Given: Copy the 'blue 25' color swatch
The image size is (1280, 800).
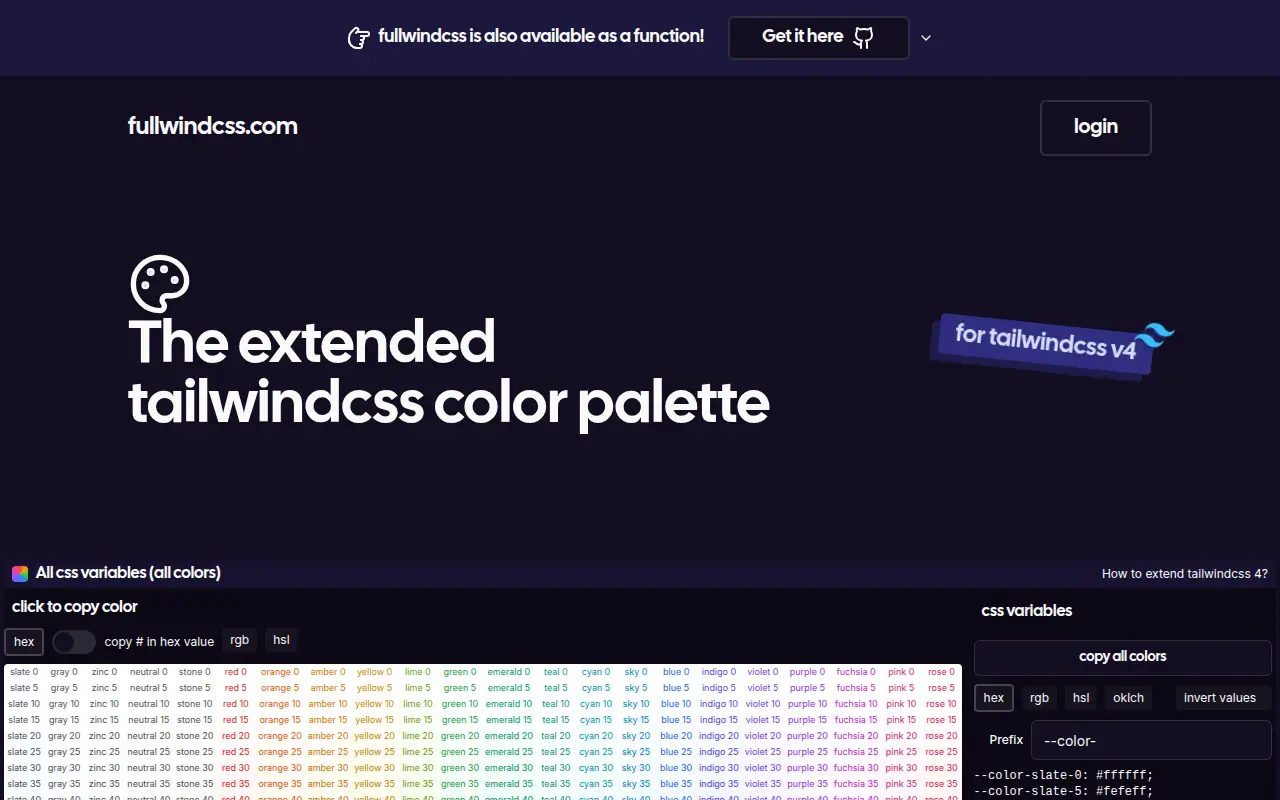Looking at the screenshot, I should tap(676, 752).
